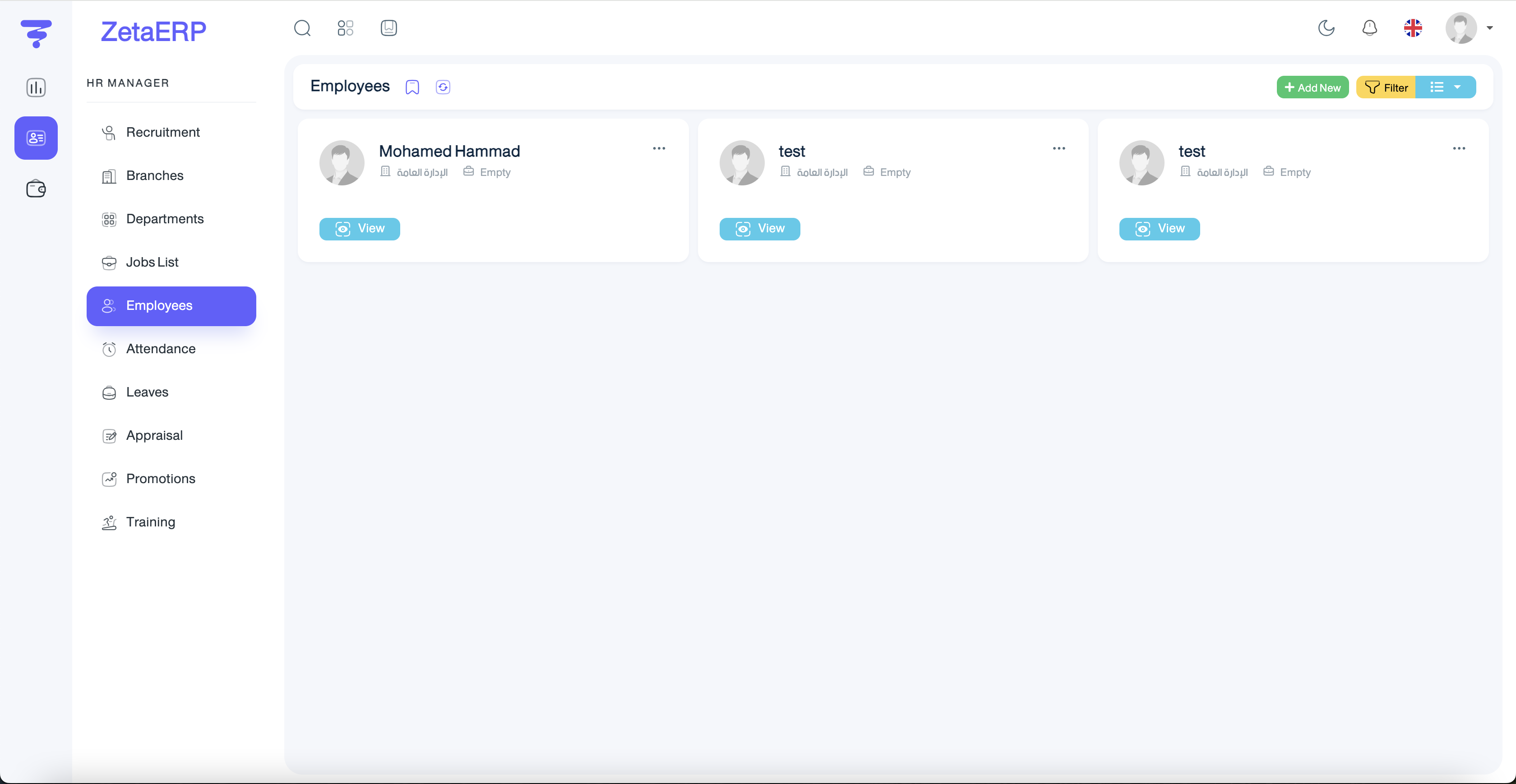Open the apps grid icon
This screenshot has height=784, width=1516.
click(346, 28)
